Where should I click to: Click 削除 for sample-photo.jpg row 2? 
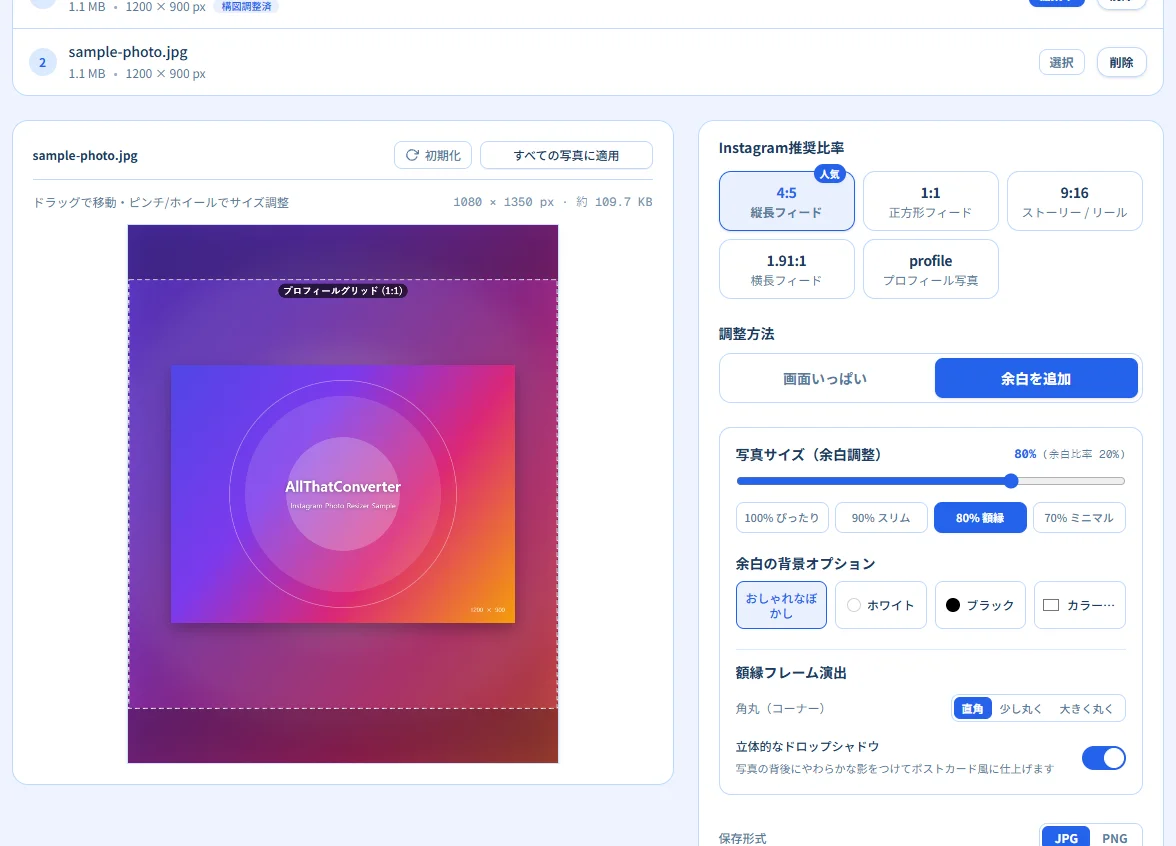1121,62
